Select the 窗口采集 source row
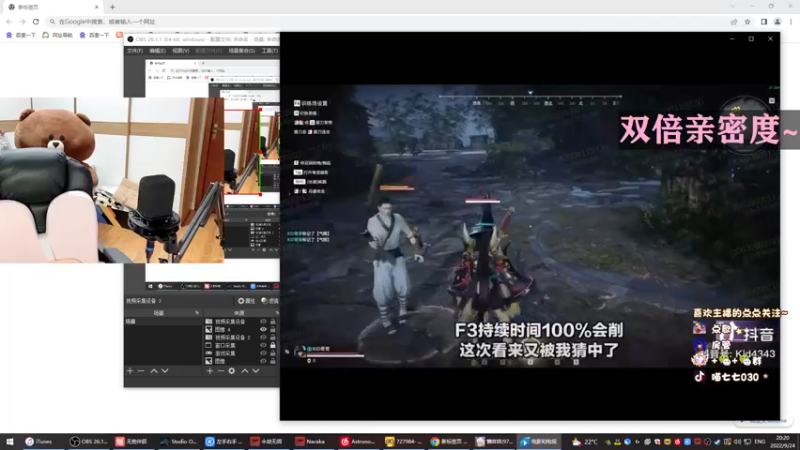The height and width of the screenshot is (450, 800). pos(241,345)
